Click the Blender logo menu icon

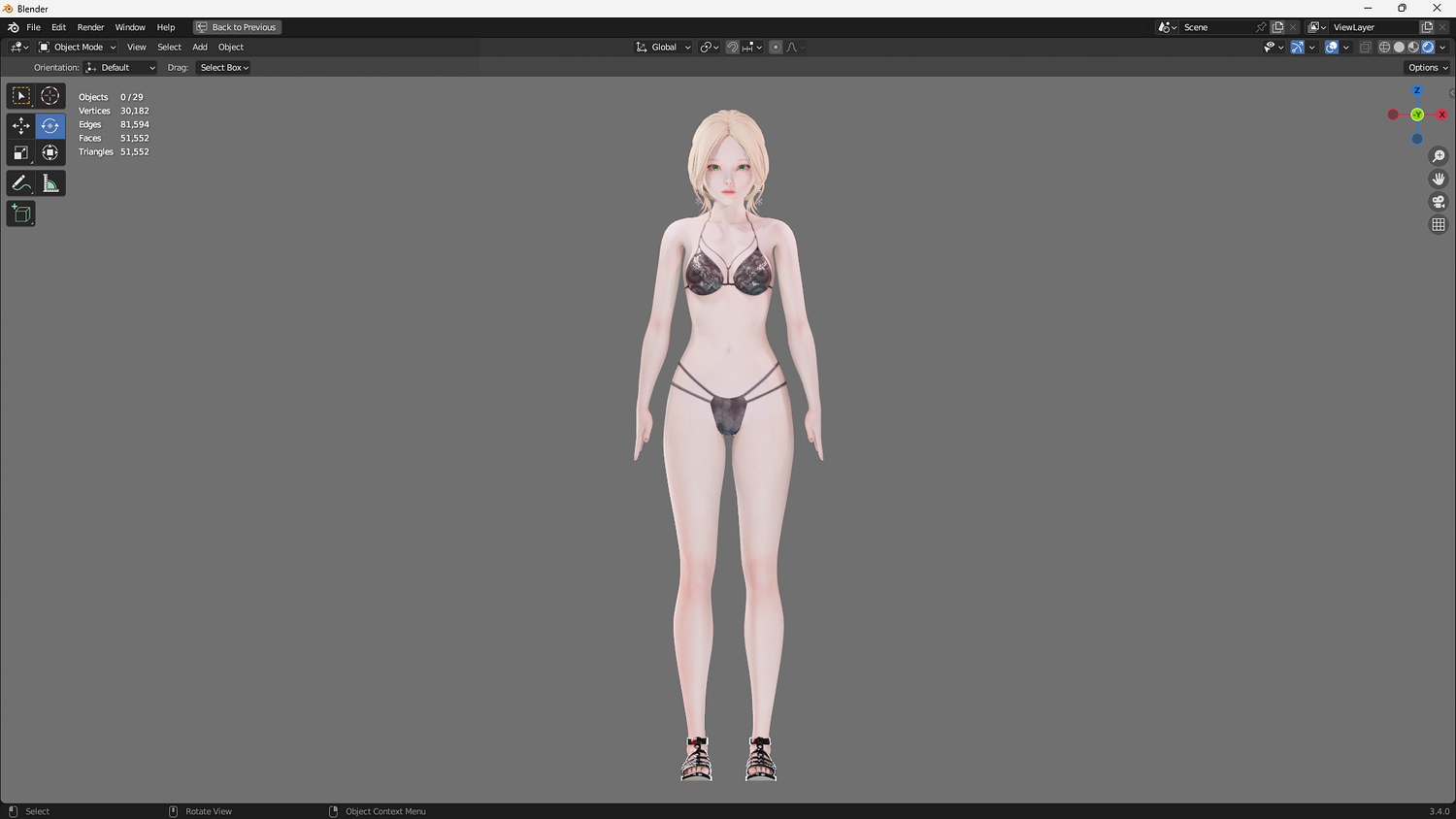coord(14,27)
